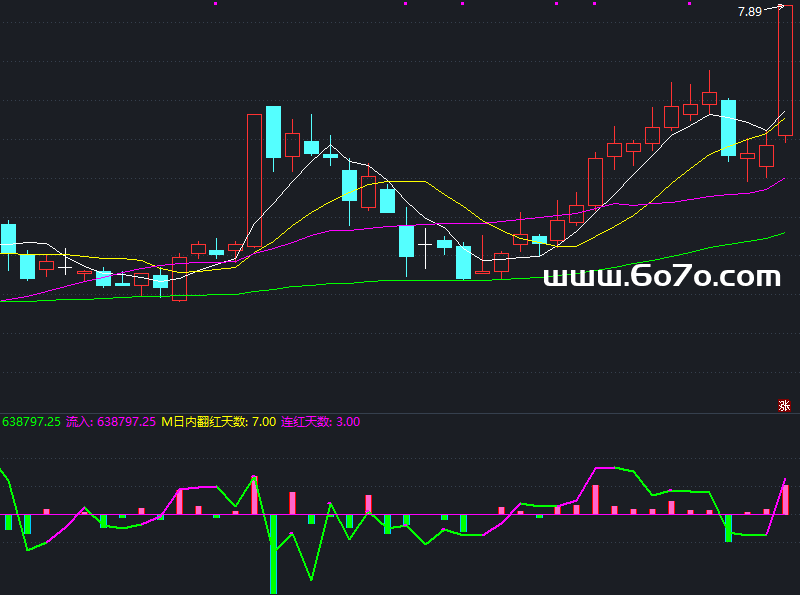
Task: Click the white doji cross near the left edge
Action: tap(65, 266)
